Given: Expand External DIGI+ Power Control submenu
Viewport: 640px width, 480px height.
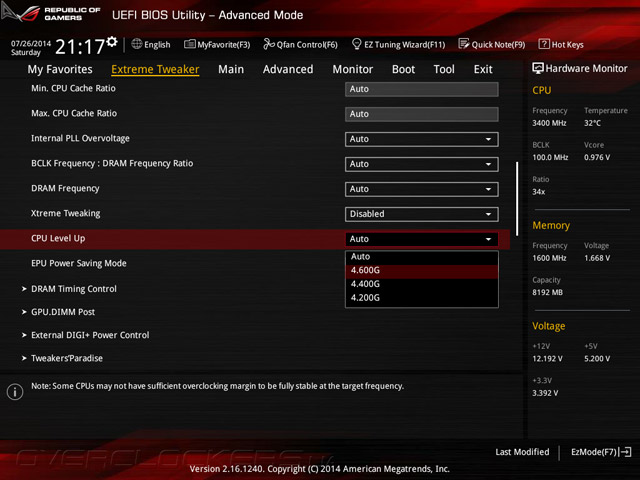Looking at the screenshot, I should click(86, 335).
